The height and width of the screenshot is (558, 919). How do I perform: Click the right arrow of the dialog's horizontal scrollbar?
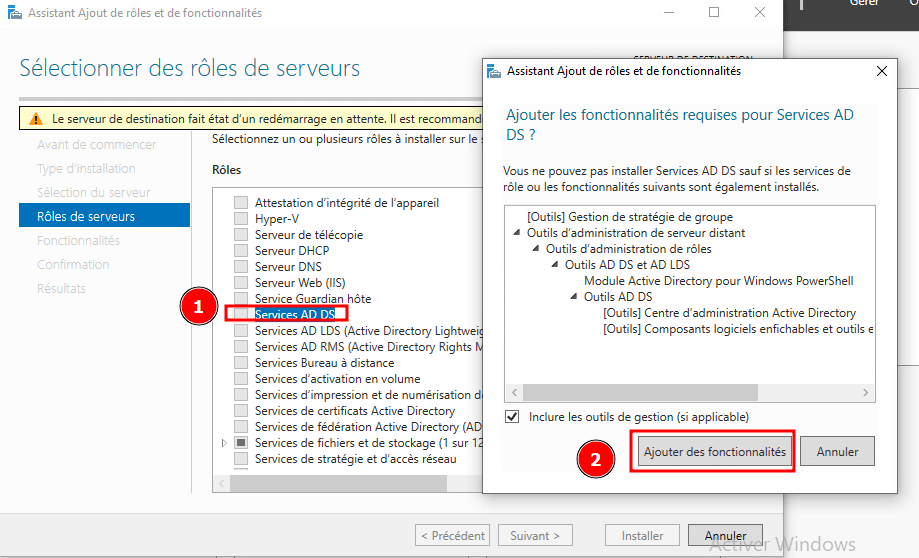pos(867,392)
